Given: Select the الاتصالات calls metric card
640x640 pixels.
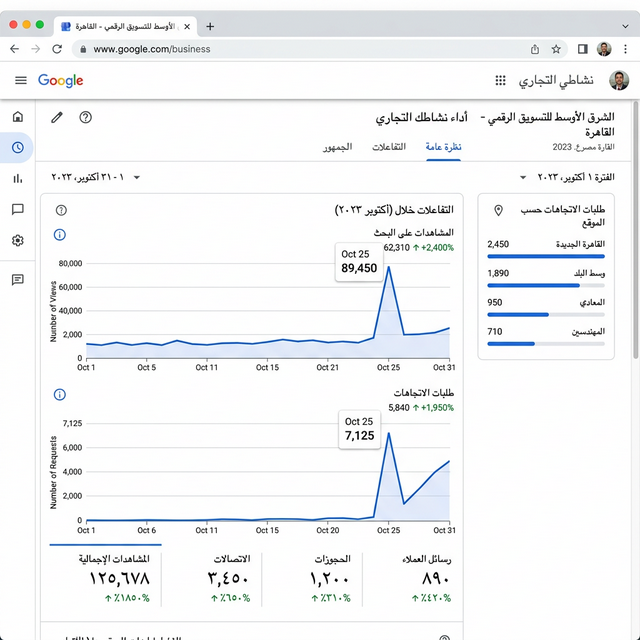Looking at the screenshot, I should [x=228, y=577].
